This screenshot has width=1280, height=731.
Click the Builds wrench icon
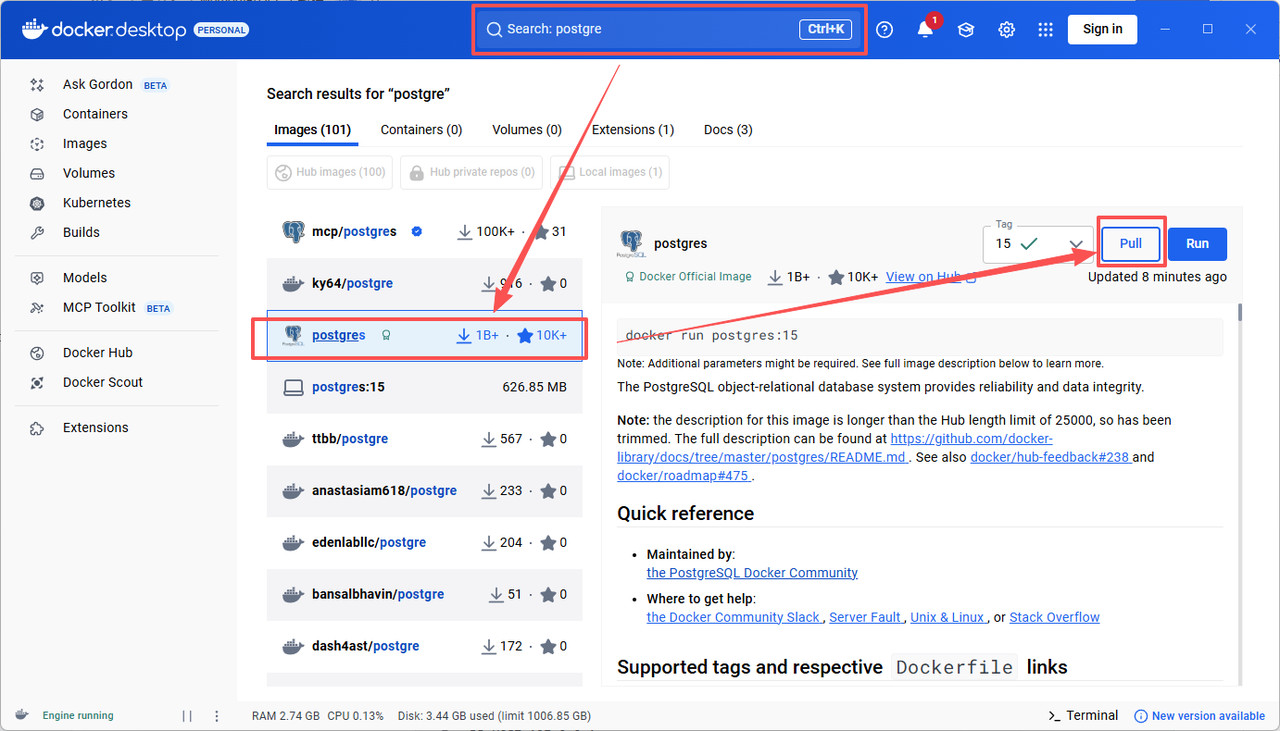[37, 232]
